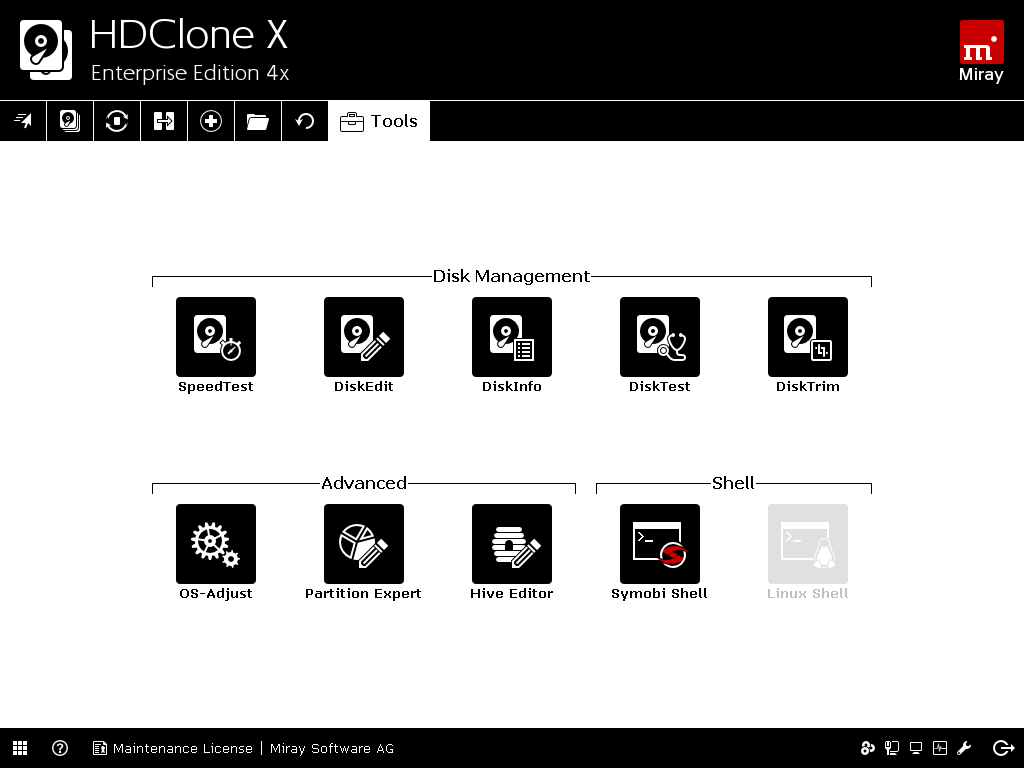Open the Partition Expert tool
The image size is (1024, 768).
click(364, 544)
